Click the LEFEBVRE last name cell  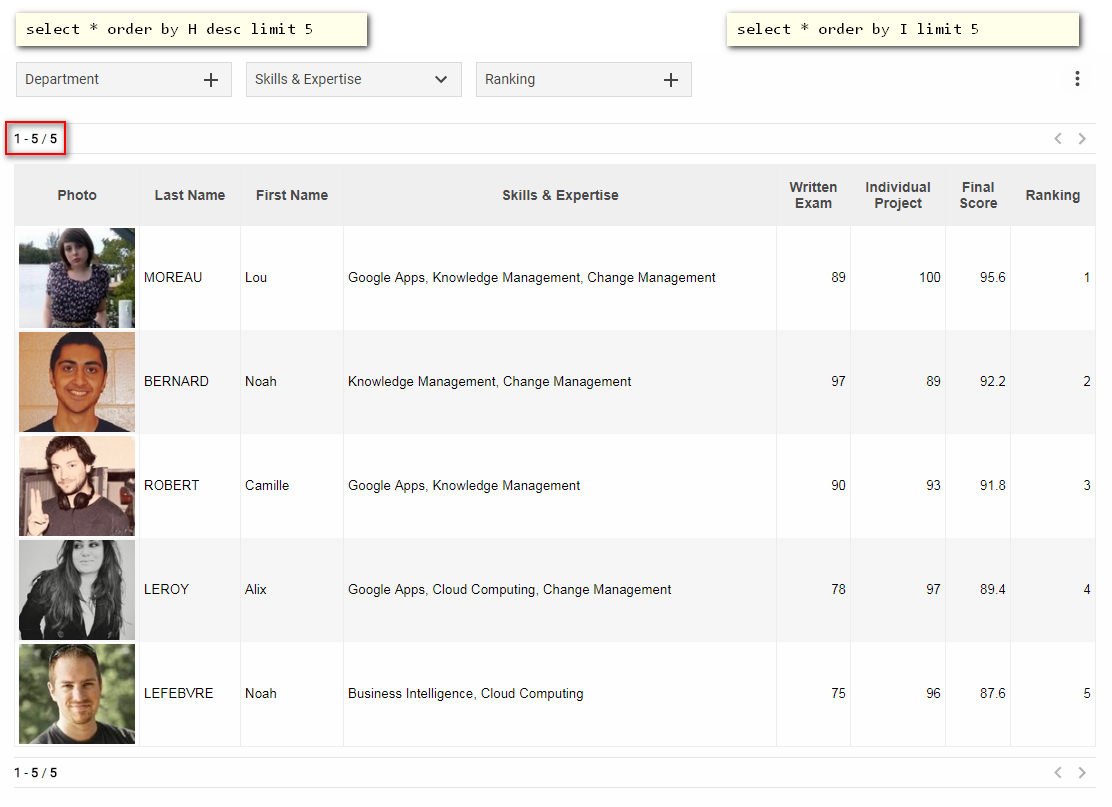click(x=178, y=694)
